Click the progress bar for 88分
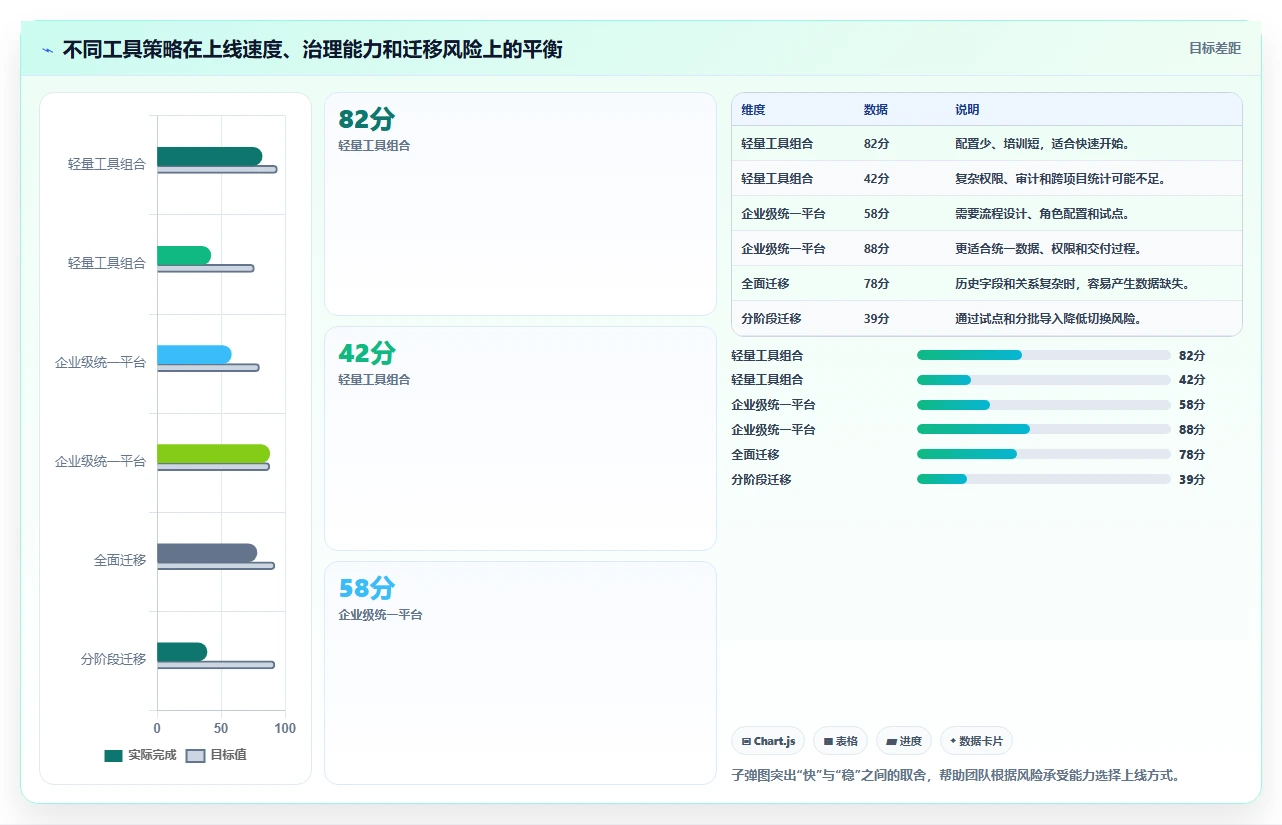The image size is (1282, 825). 1043,429
